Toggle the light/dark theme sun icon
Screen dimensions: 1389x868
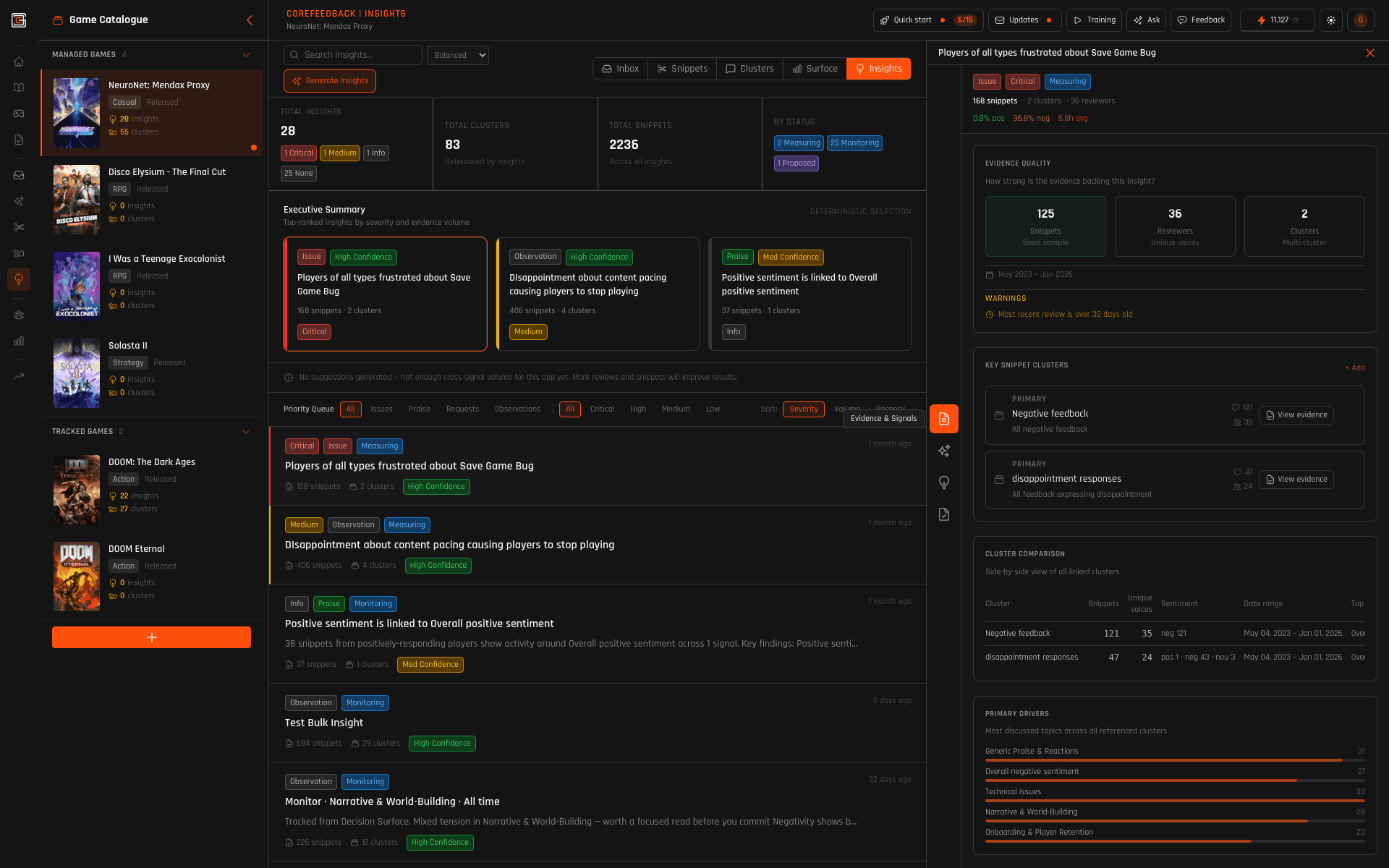[x=1330, y=20]
